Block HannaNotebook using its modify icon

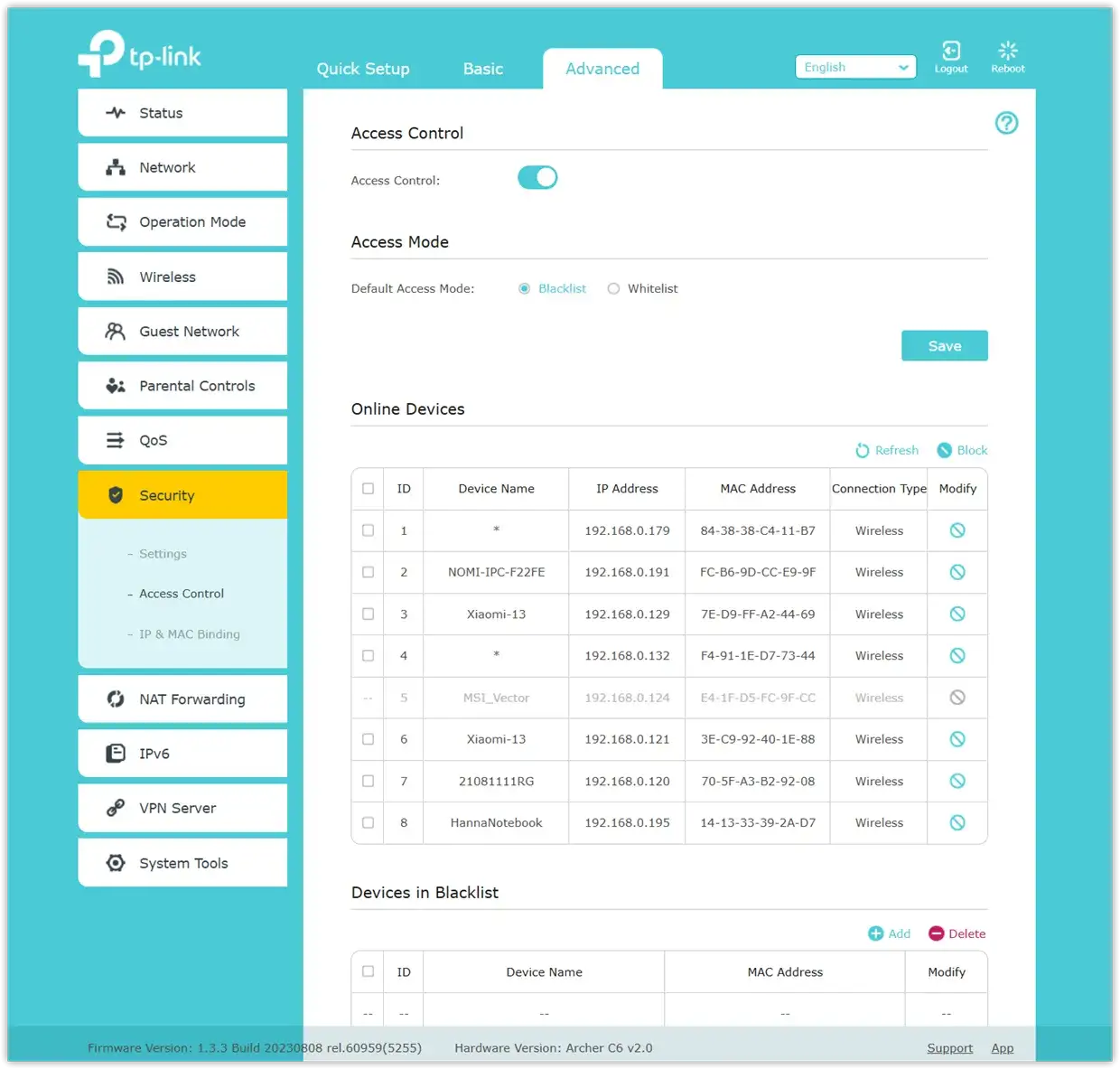[957, 822]
